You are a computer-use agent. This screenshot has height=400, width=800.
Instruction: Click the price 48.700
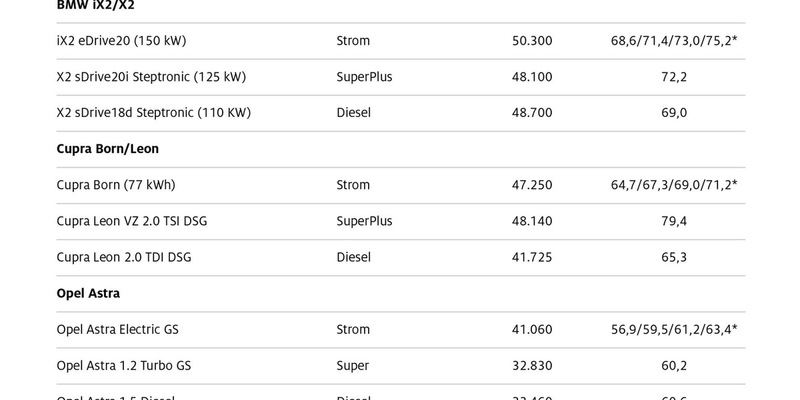coord(530,113)
